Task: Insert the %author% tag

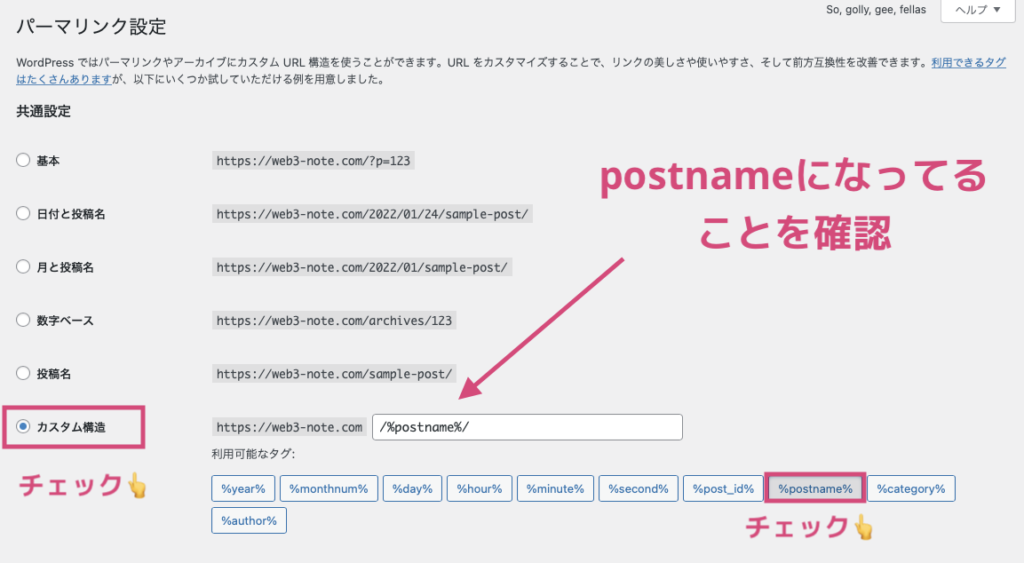Action: (x=249, y=521)
